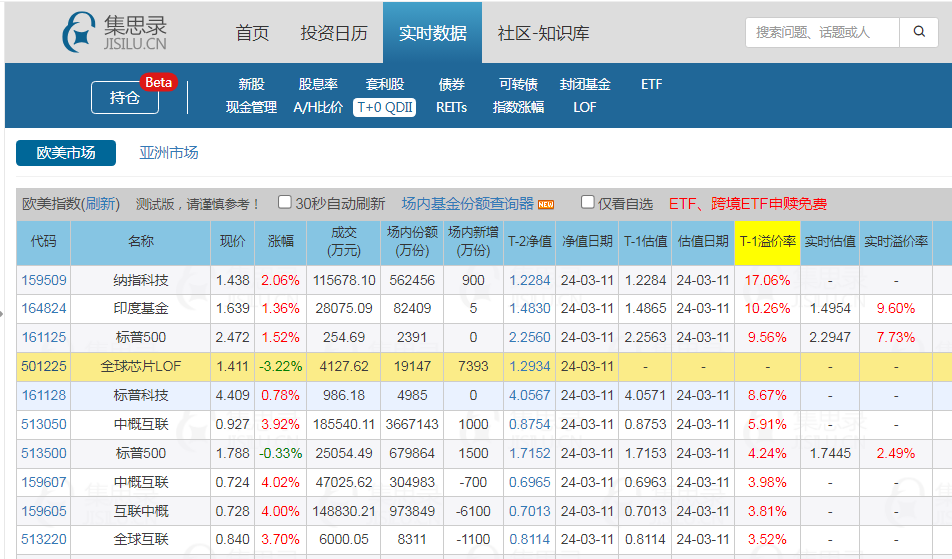This screenshot has width=952, height=559.
Task: Click the NEW badge beside 场内基金份额查询器
Action: click(x=546, y=204)
